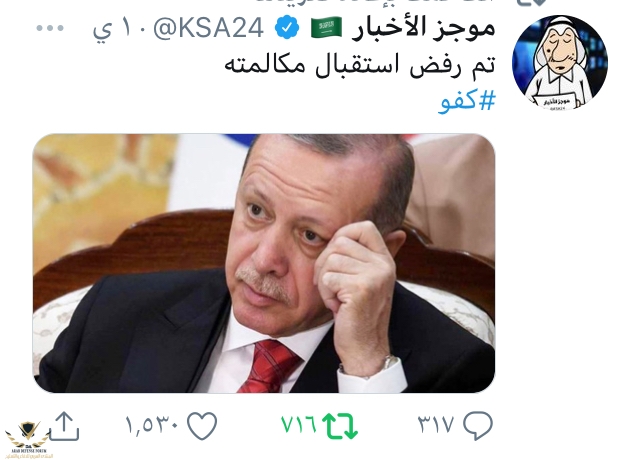The height and width of the screenshot is (460, 632).
Task: Click the tweet text تم رفض استقبال مكالمته
Action: pos(360,65)
